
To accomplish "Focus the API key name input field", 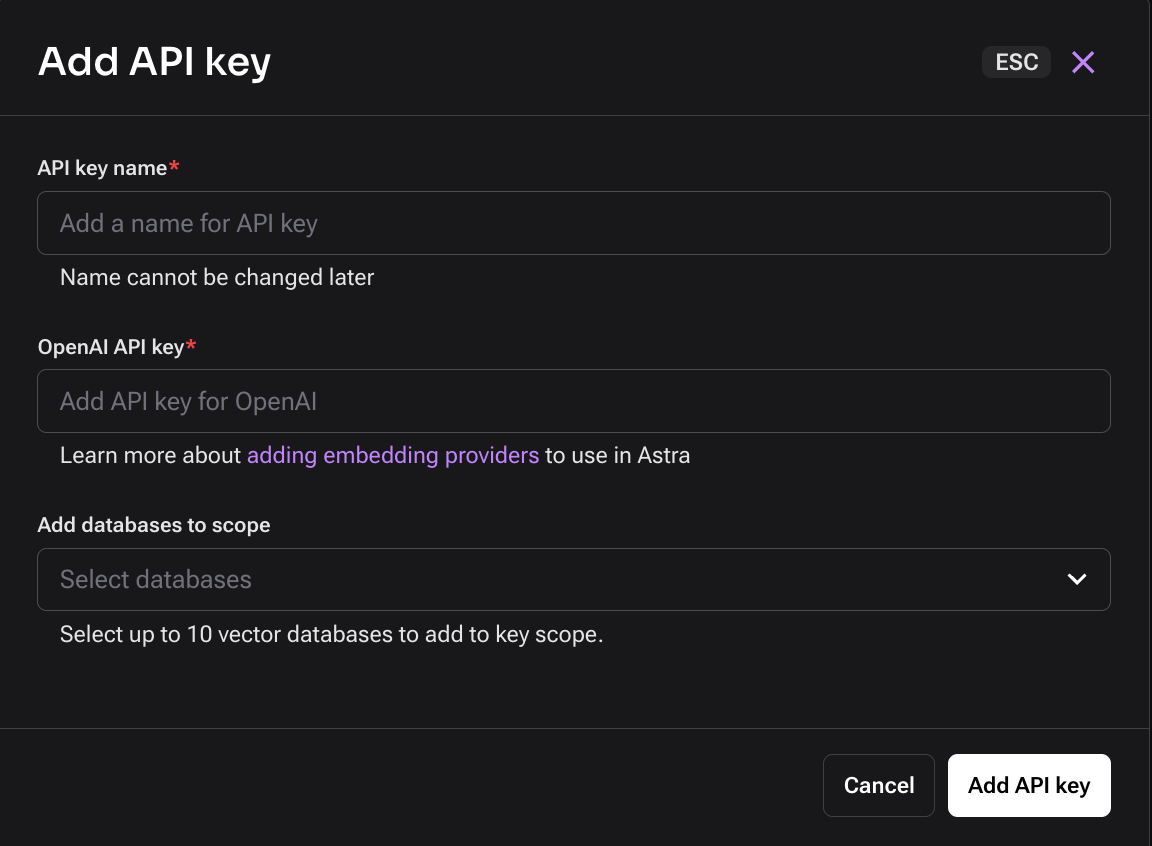I will pyautogui.click(x=573, y=223).
